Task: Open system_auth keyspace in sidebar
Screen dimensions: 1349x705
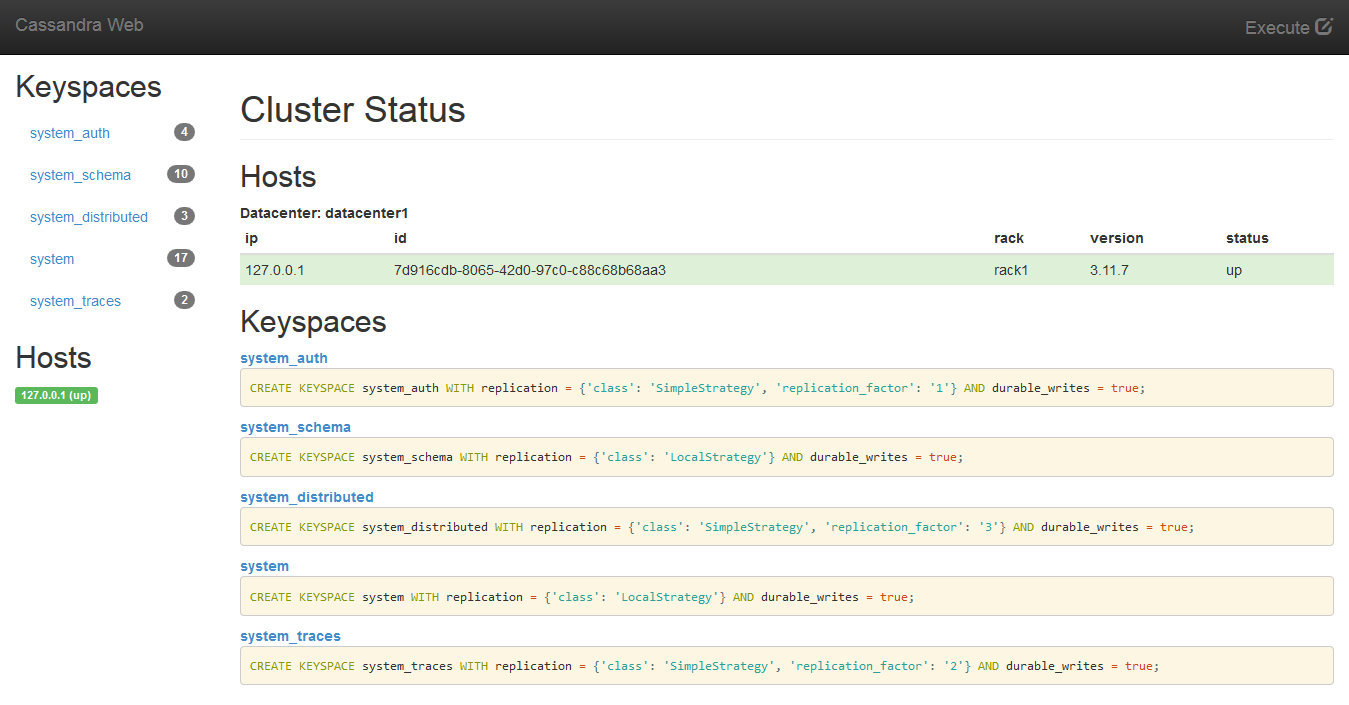Action: pos(70,133)
